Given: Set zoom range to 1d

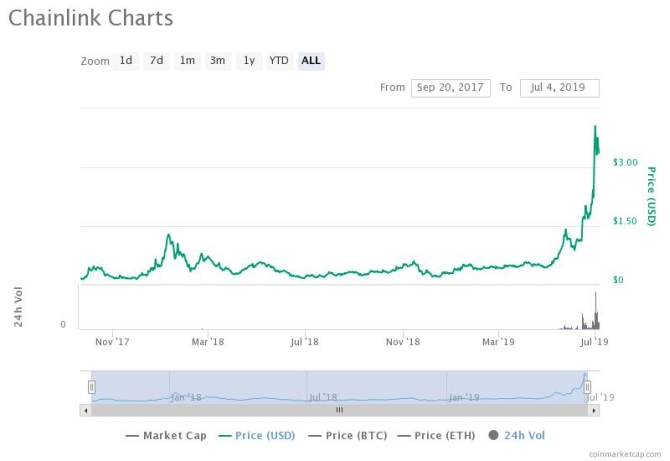Looking at the screenshot, I should point(126,61).
